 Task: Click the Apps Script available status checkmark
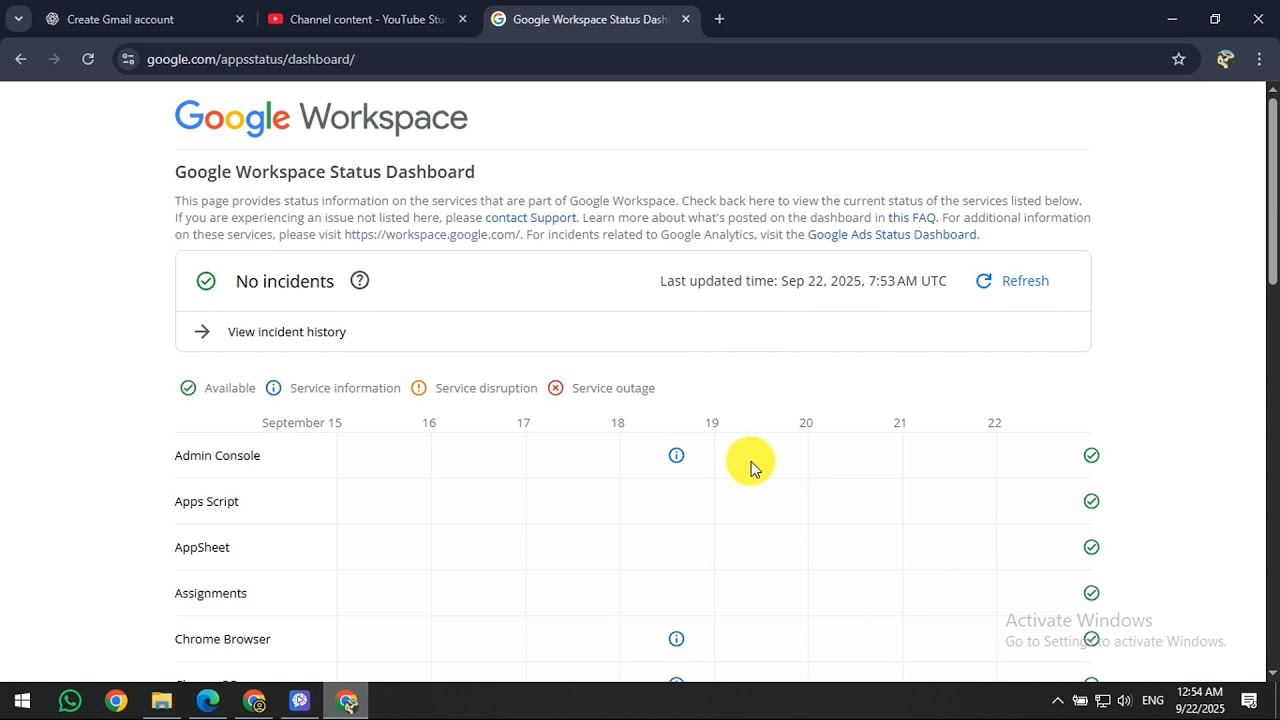(x=1091, y=501)
